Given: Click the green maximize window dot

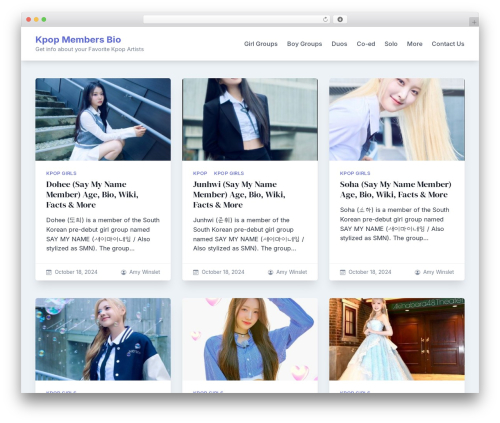Looking at the screenshot, I should pos(44,19).
